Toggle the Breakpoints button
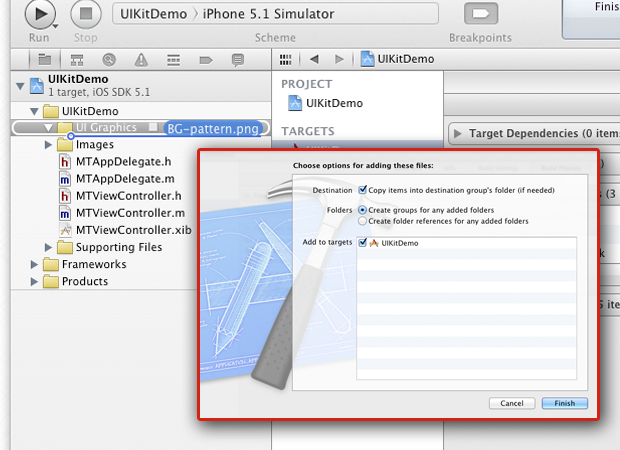 480,14
